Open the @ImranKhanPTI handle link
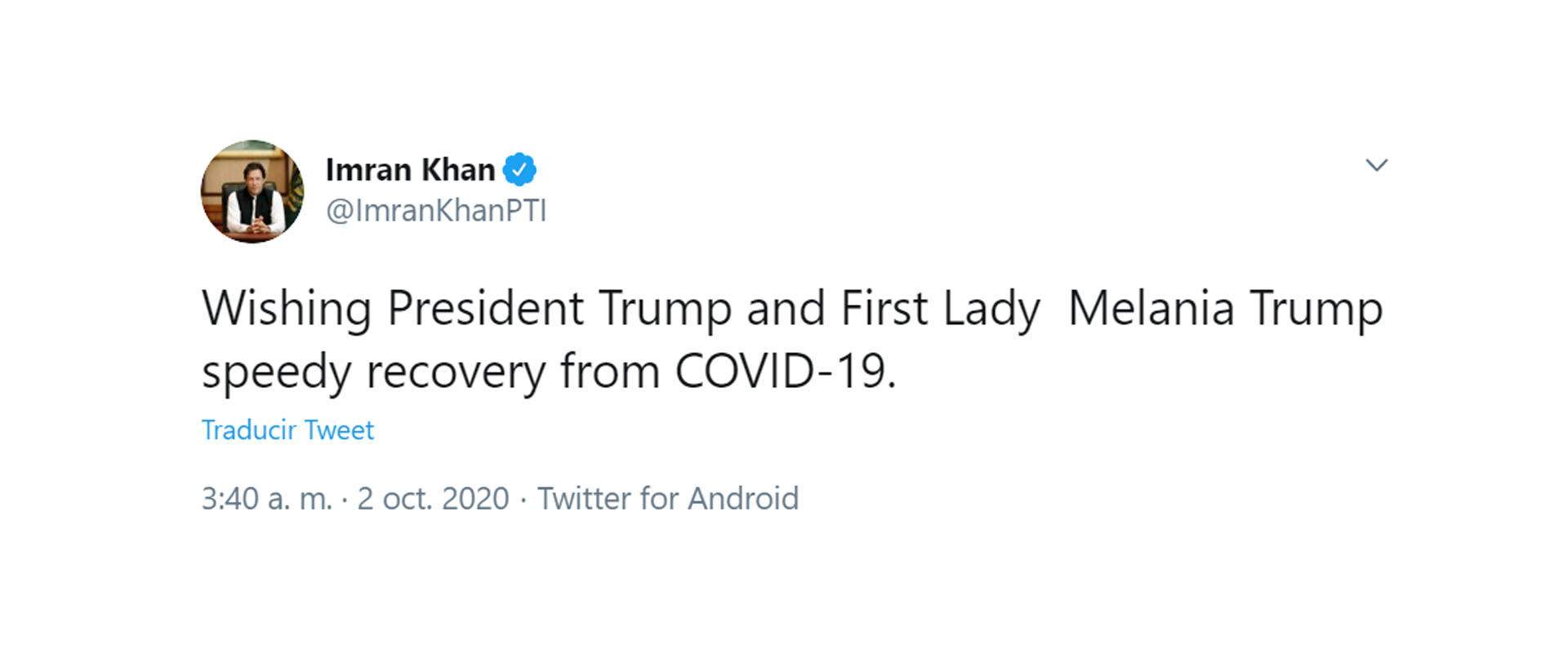 tap(436, 211)
